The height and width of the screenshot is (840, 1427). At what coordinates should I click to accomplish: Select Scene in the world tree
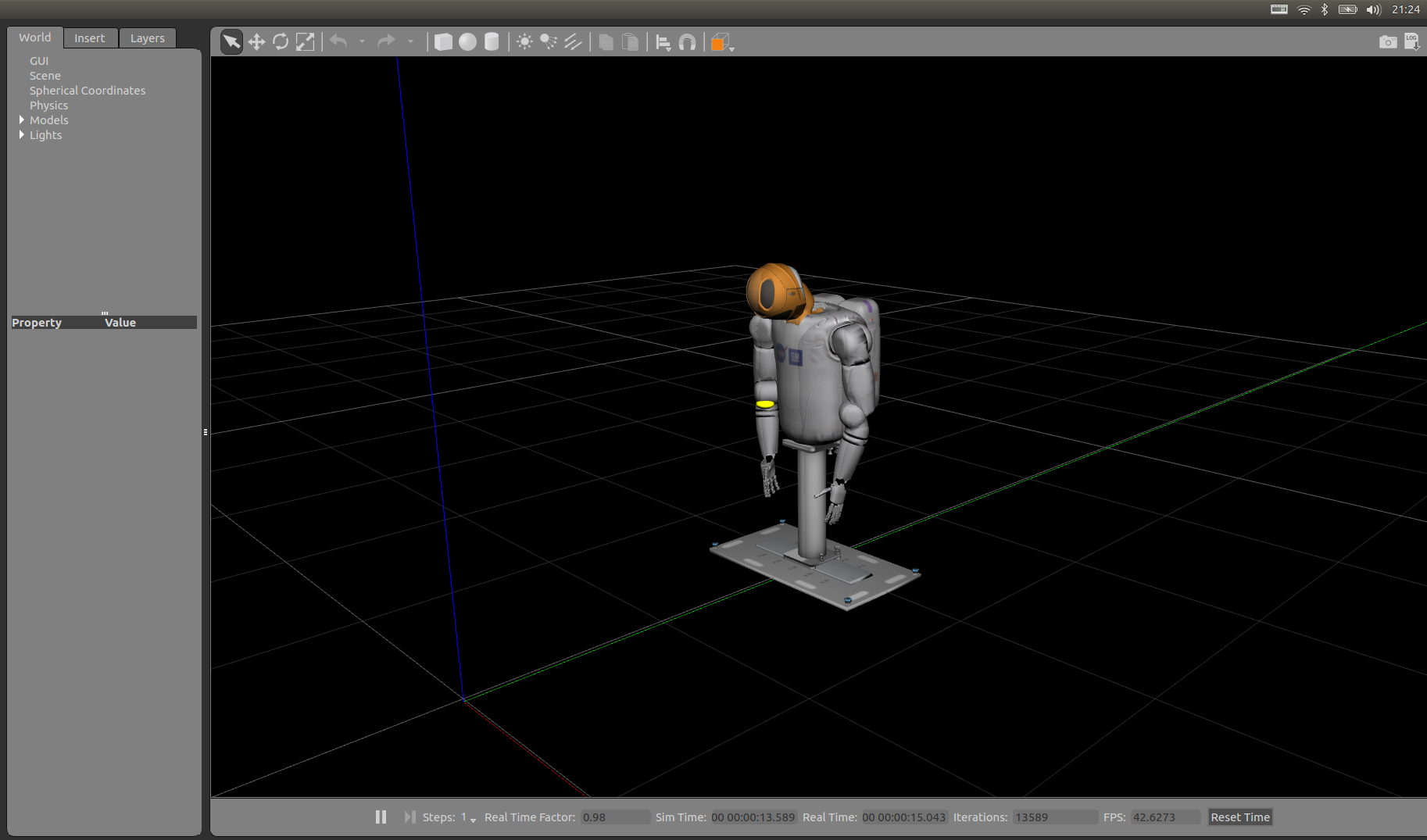[45, 76]
